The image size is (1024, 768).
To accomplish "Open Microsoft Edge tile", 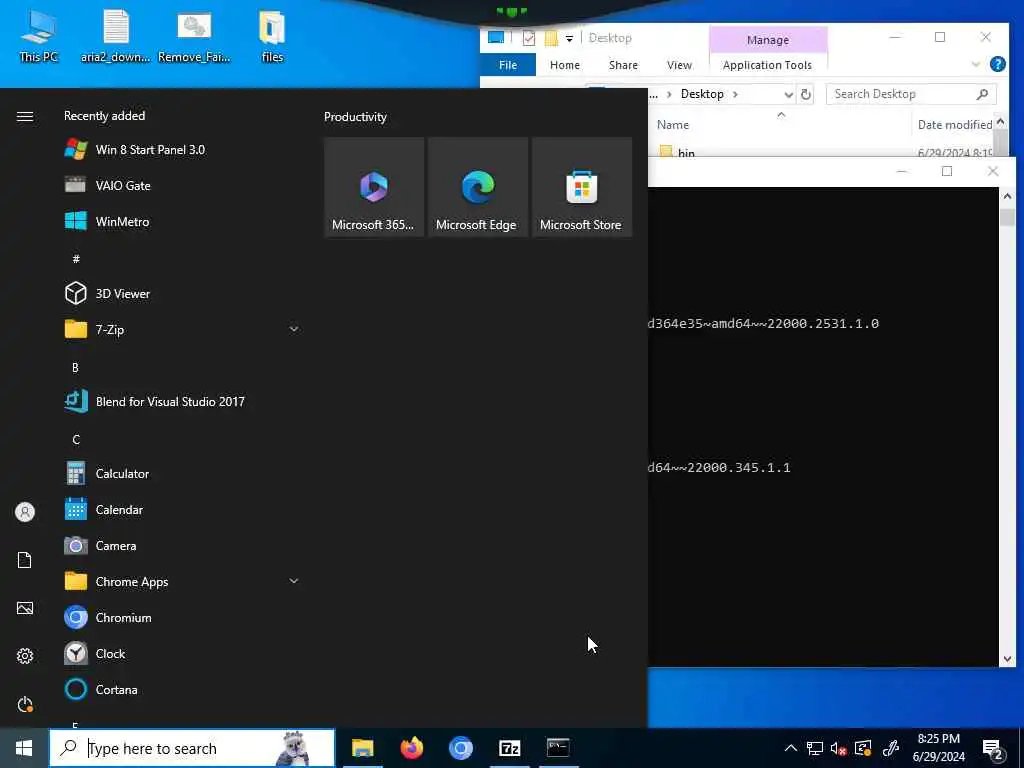I will [478, 187].
